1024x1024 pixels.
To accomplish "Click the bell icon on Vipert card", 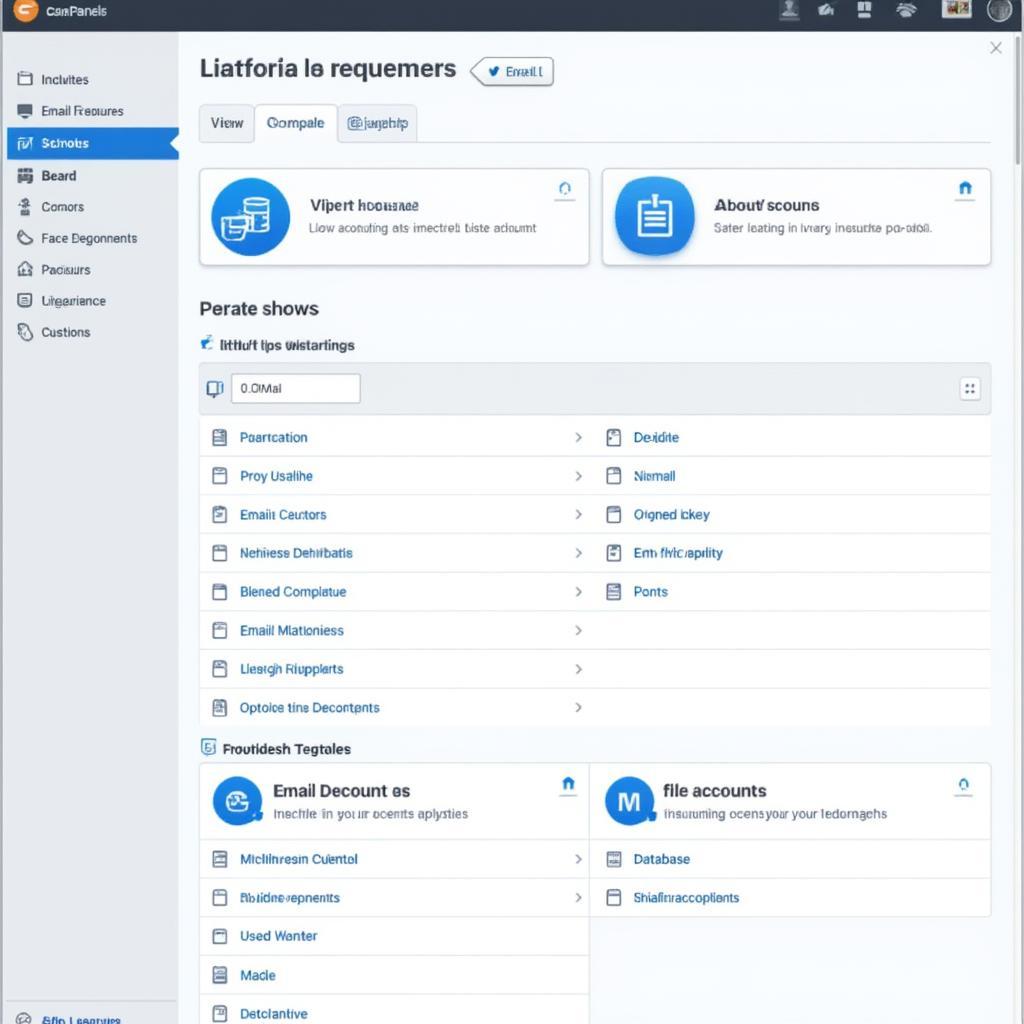I will click(565, 189).
